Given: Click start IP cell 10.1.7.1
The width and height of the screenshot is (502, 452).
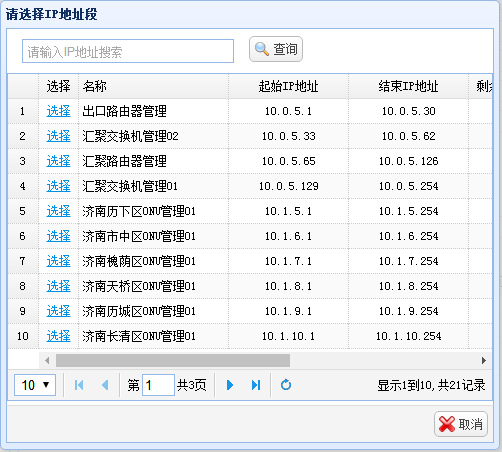Looking at the screenshot, I should pyautogui.click(x=288, y=261).
